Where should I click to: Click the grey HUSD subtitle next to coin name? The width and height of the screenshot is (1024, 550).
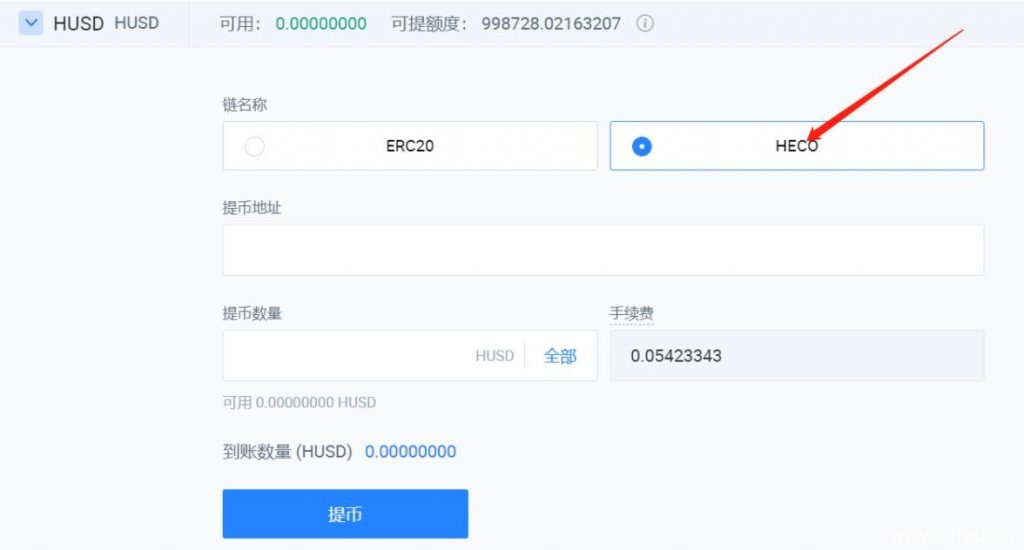(136, 23)
